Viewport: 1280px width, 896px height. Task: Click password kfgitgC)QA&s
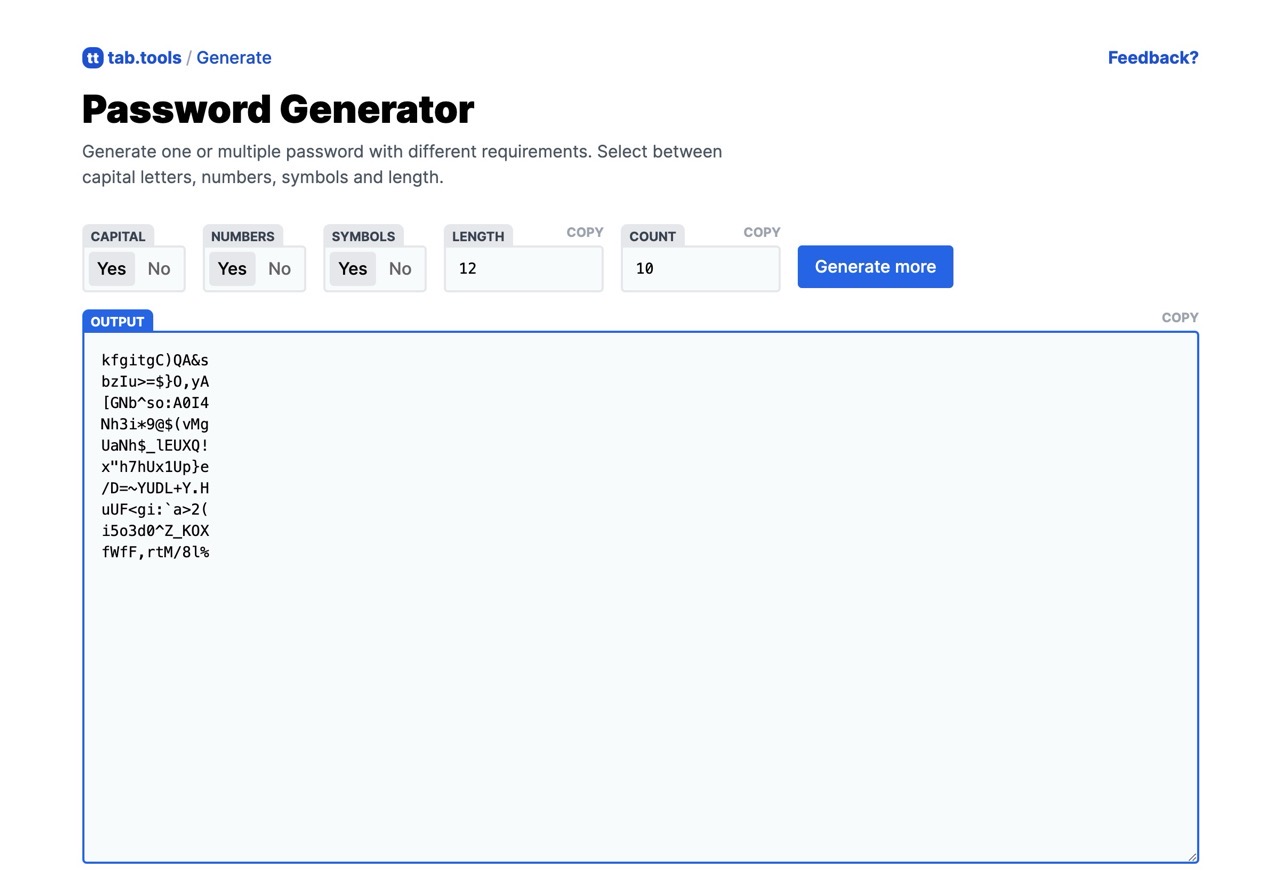pyautogui.click(x=155, y=360)
